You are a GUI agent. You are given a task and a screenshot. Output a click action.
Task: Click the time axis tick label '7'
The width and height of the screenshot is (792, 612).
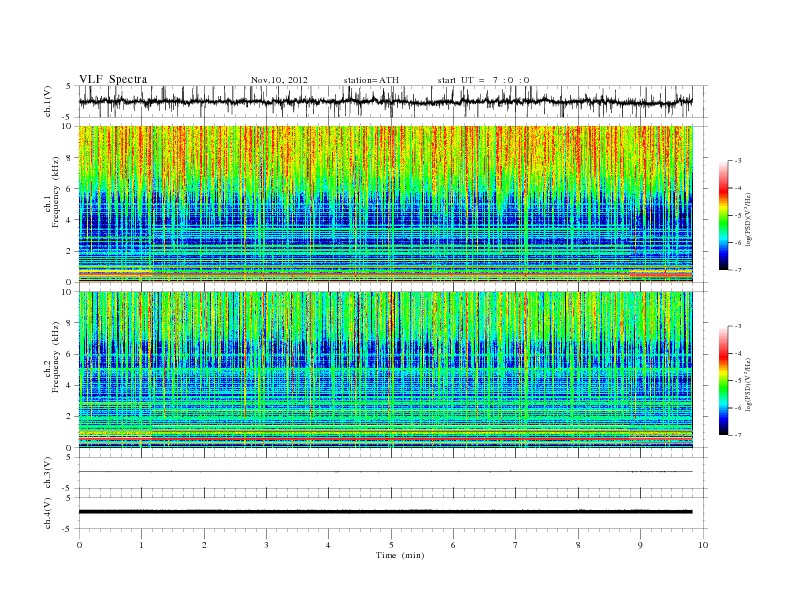pyautogui.click(x=516, y=545)
